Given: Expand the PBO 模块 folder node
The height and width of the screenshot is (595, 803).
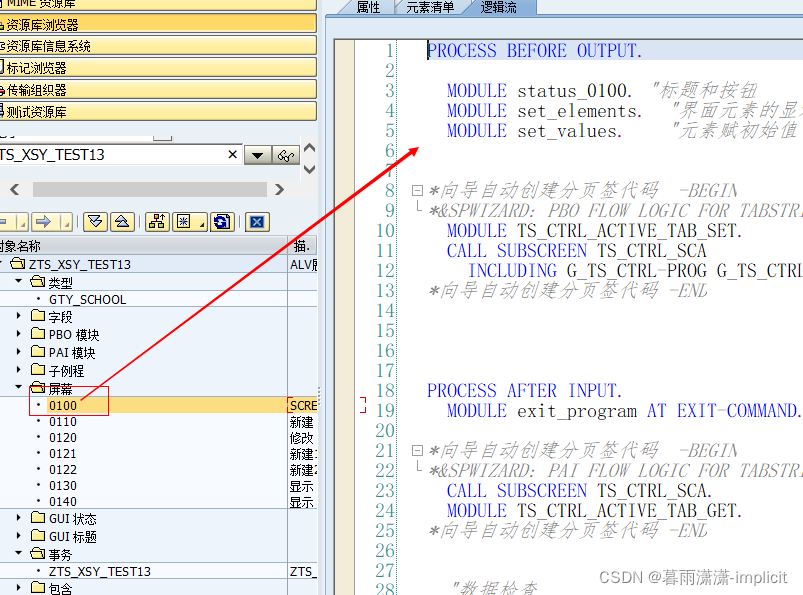Looking at the screenshot, I should [19, 334].
